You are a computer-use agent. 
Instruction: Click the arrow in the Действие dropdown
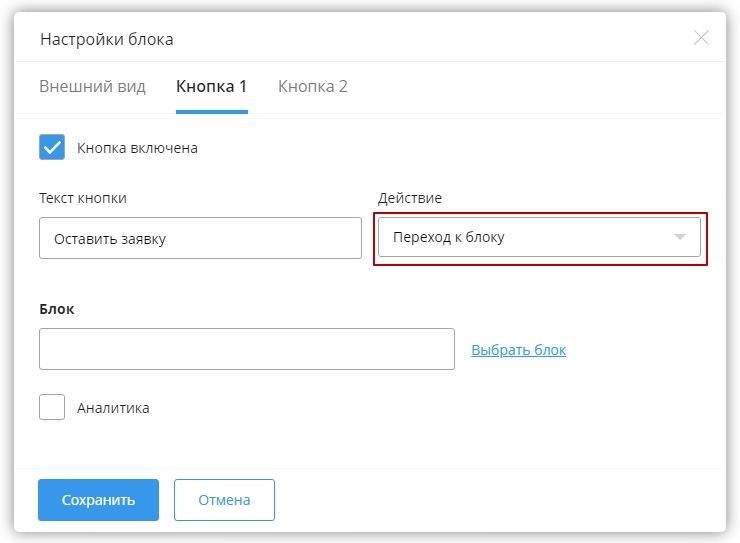[x=680, y=238]
